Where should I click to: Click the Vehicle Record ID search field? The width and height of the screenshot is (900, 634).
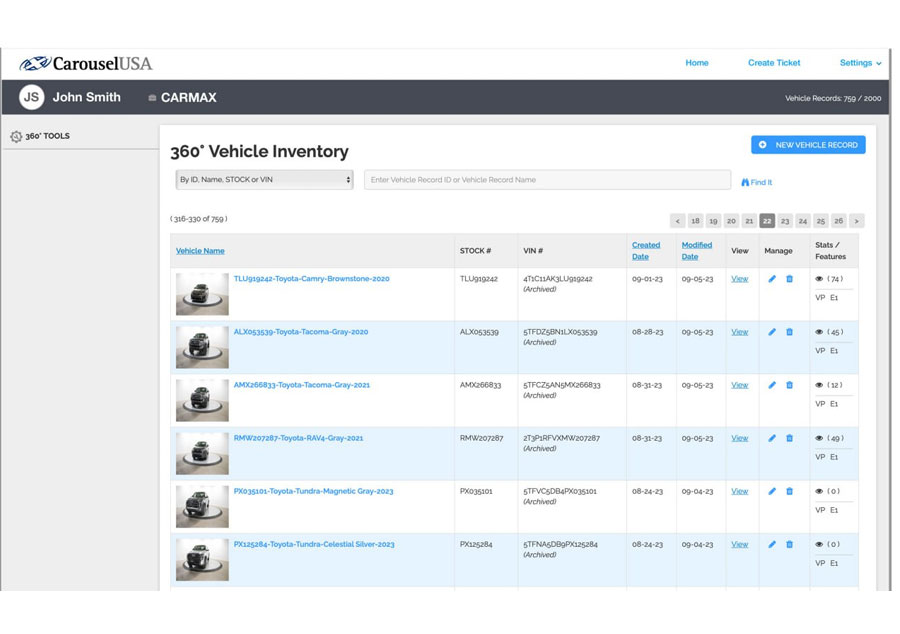(x=547, y=180)
